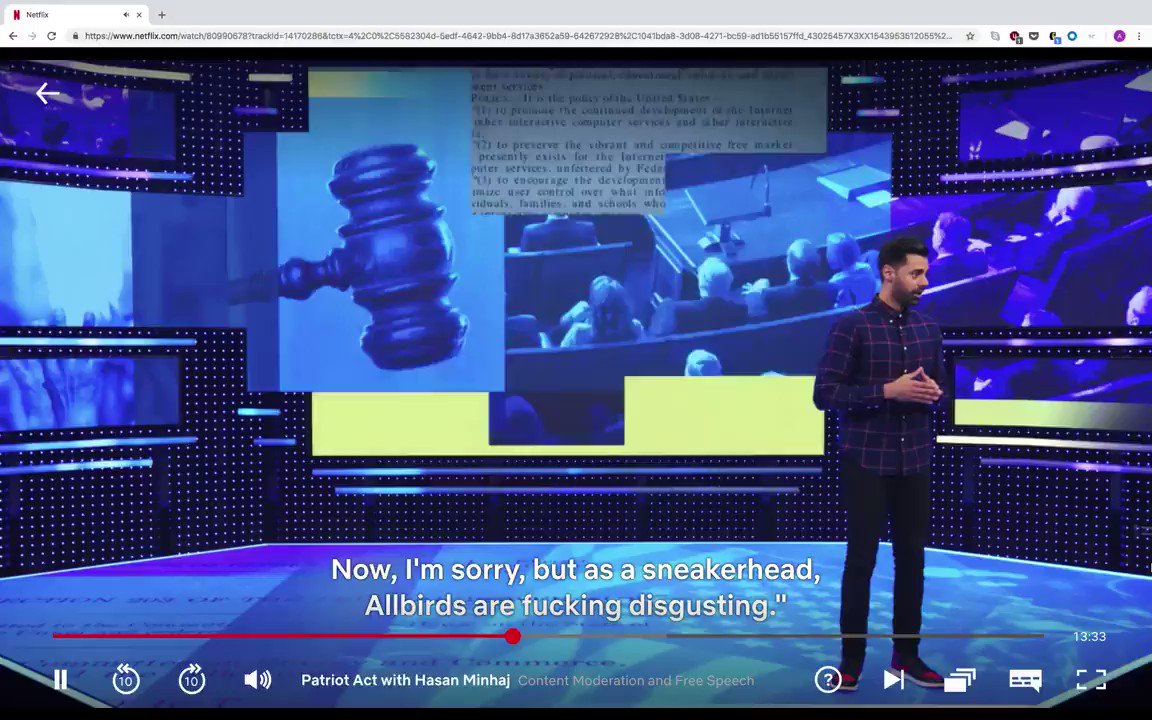Seek to a later point on the gray progress bar

click(782, 636)
